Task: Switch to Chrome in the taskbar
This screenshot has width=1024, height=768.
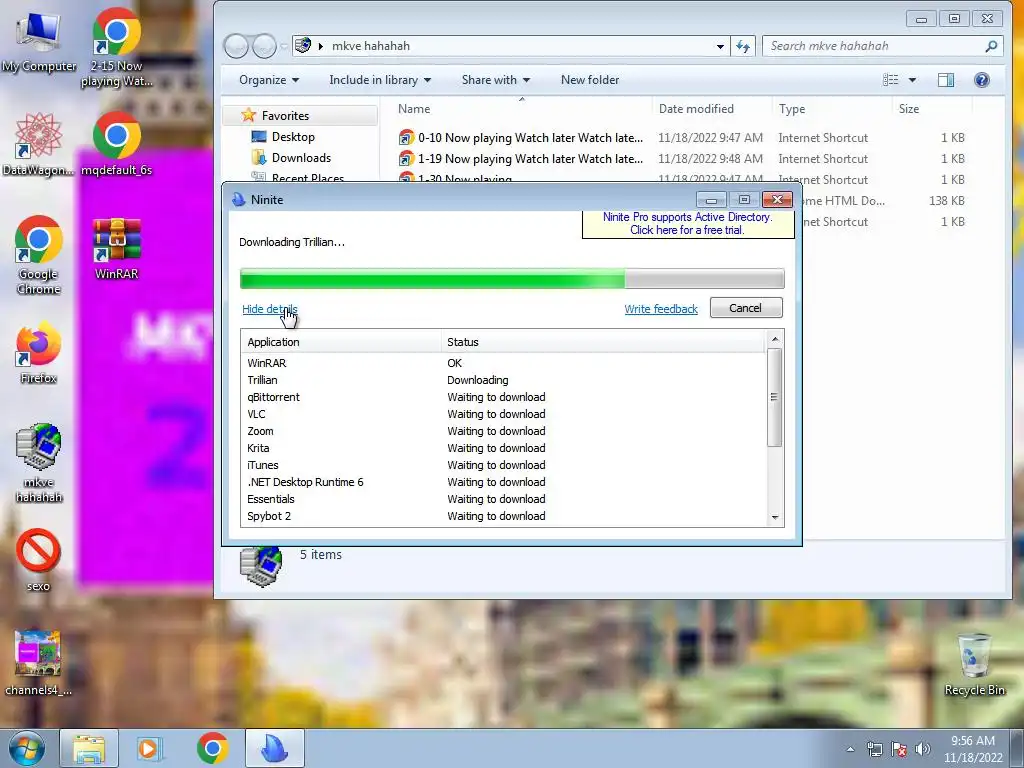Action: pyautogui.click(x=212, y=748)
